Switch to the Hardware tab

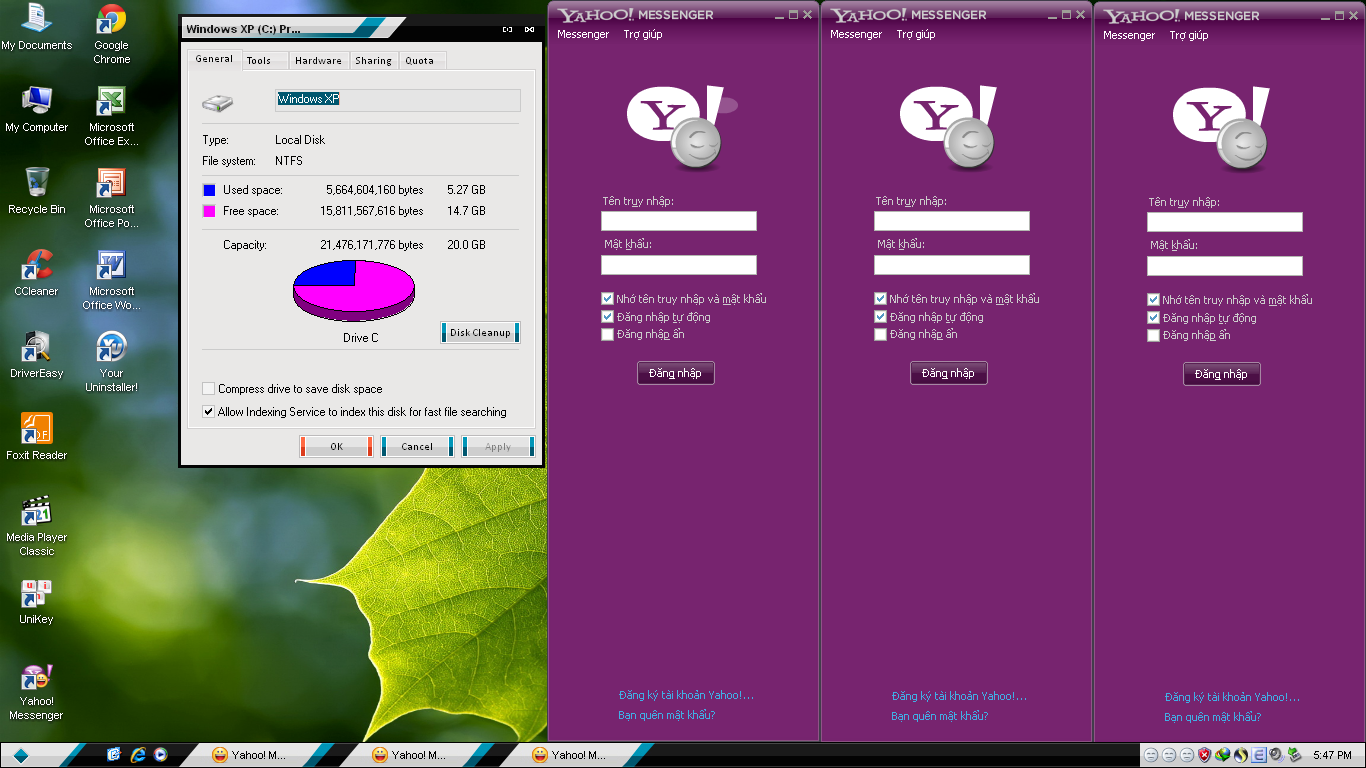(x=318, y=61)
